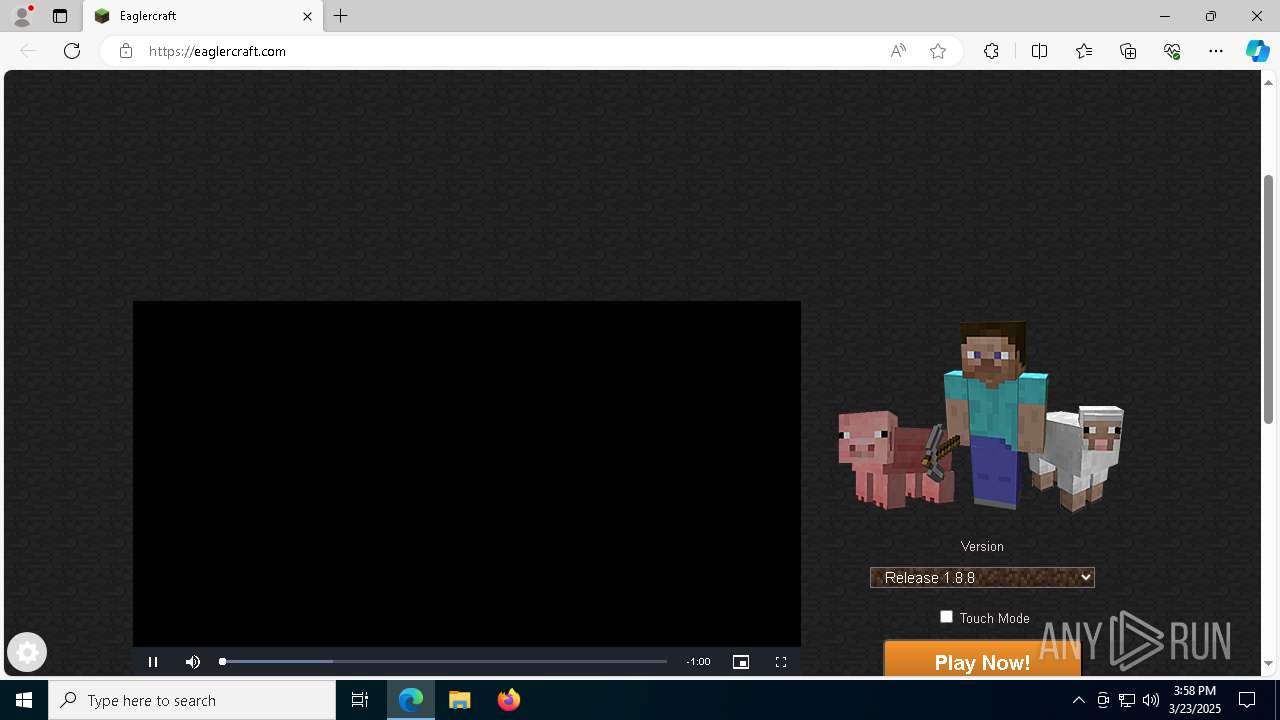
Task: Enable picture-in-picture mode
Action: (x=741, y=662)
